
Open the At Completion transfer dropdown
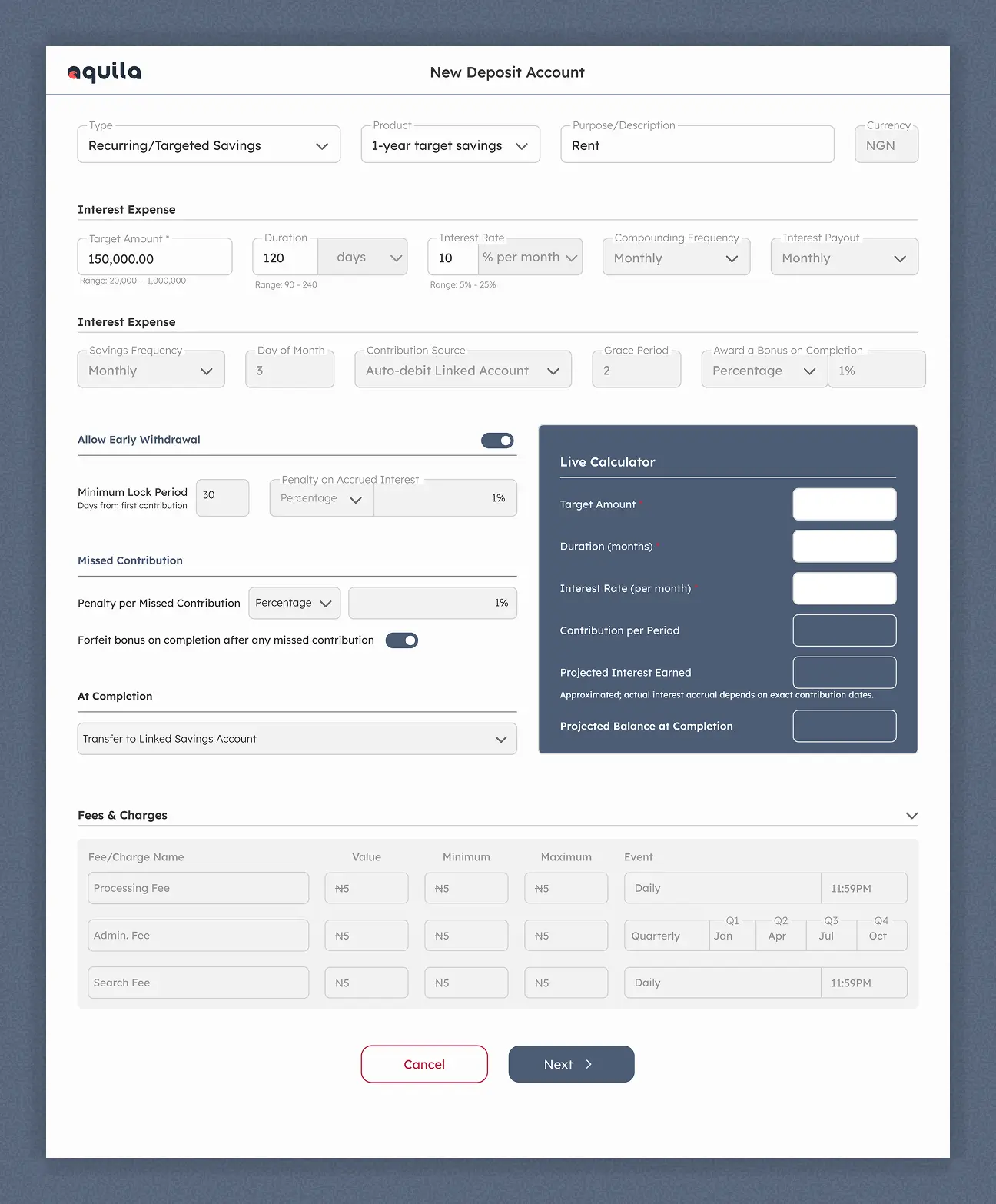tap(297, 739)
